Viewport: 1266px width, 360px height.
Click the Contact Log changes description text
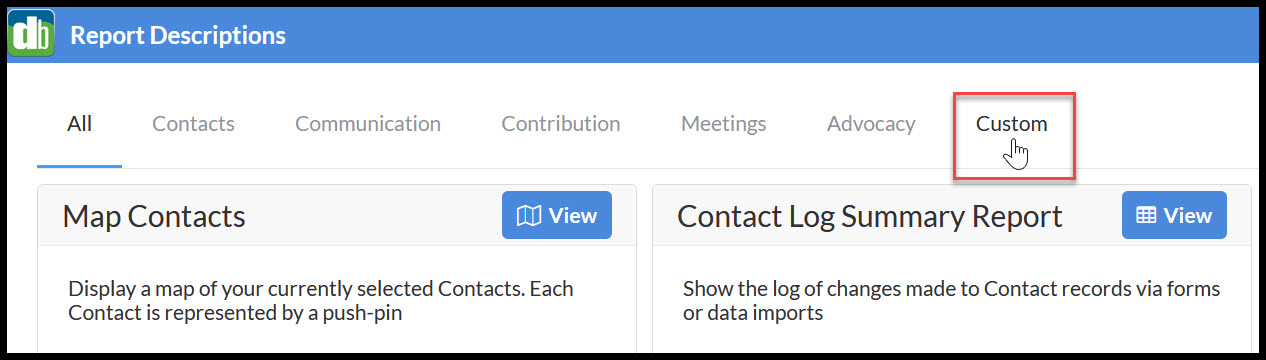(952, 301)
